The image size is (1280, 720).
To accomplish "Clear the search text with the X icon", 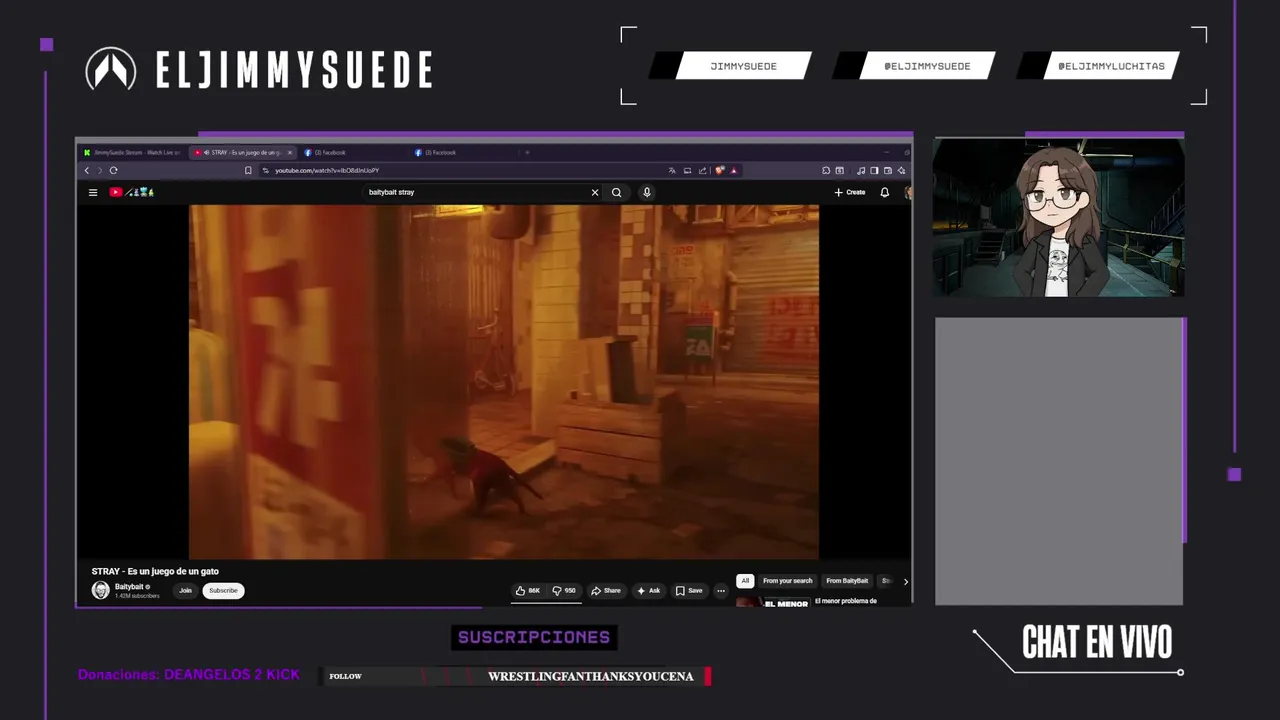I will (595, 192).
